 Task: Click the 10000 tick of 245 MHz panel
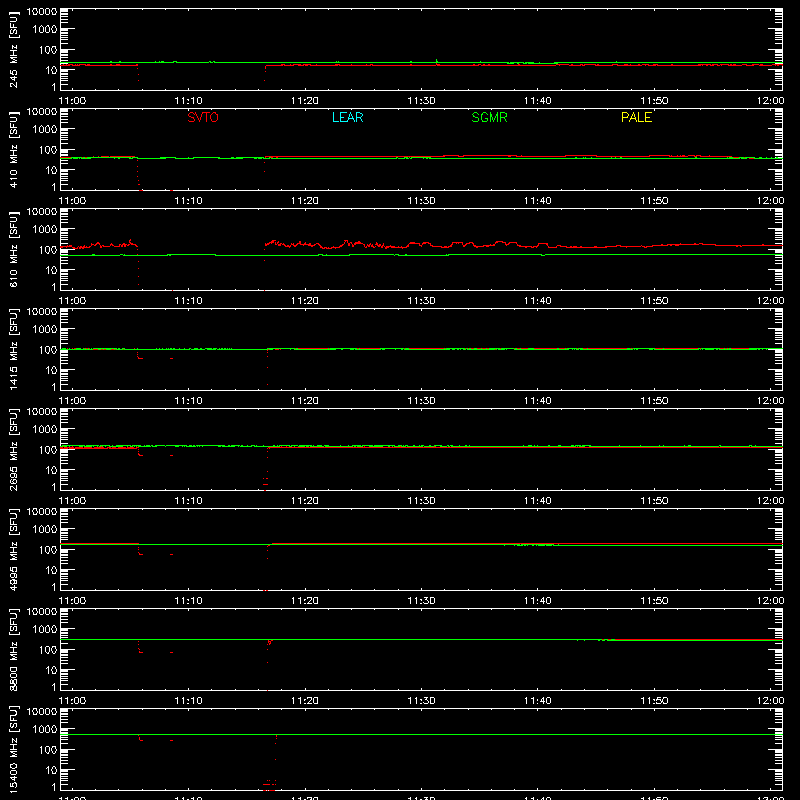pos(42,12)
